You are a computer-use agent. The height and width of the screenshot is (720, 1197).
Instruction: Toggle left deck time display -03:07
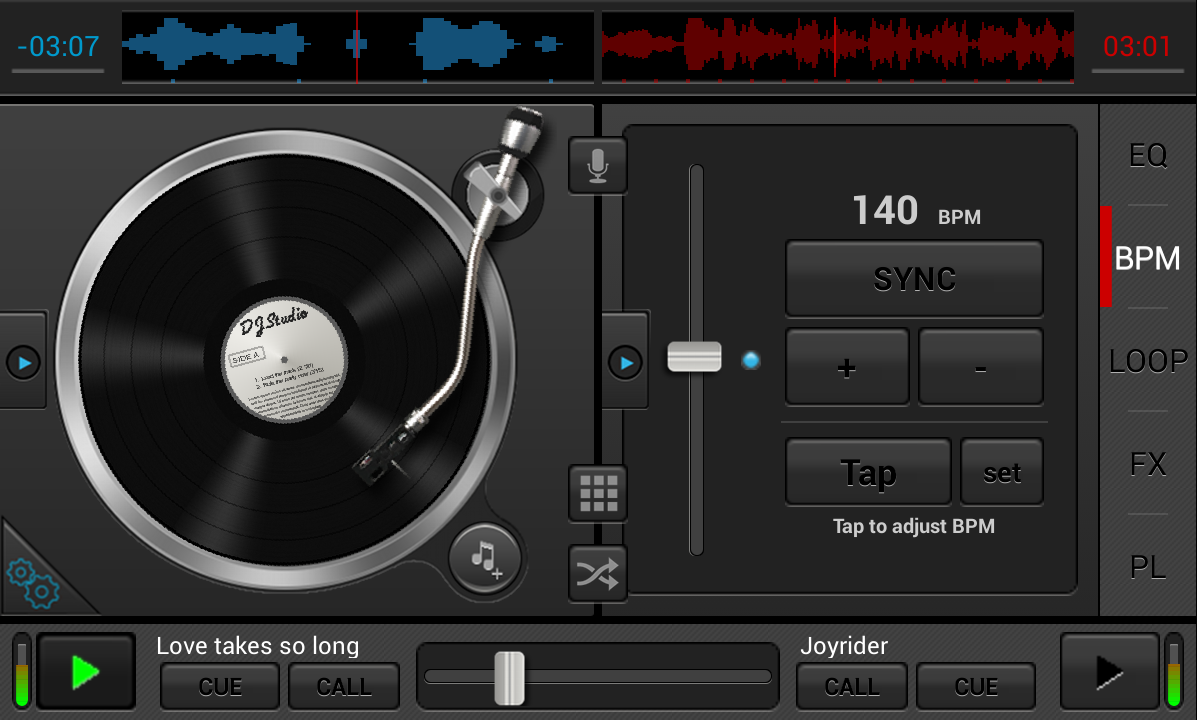[x=58, y=47]
